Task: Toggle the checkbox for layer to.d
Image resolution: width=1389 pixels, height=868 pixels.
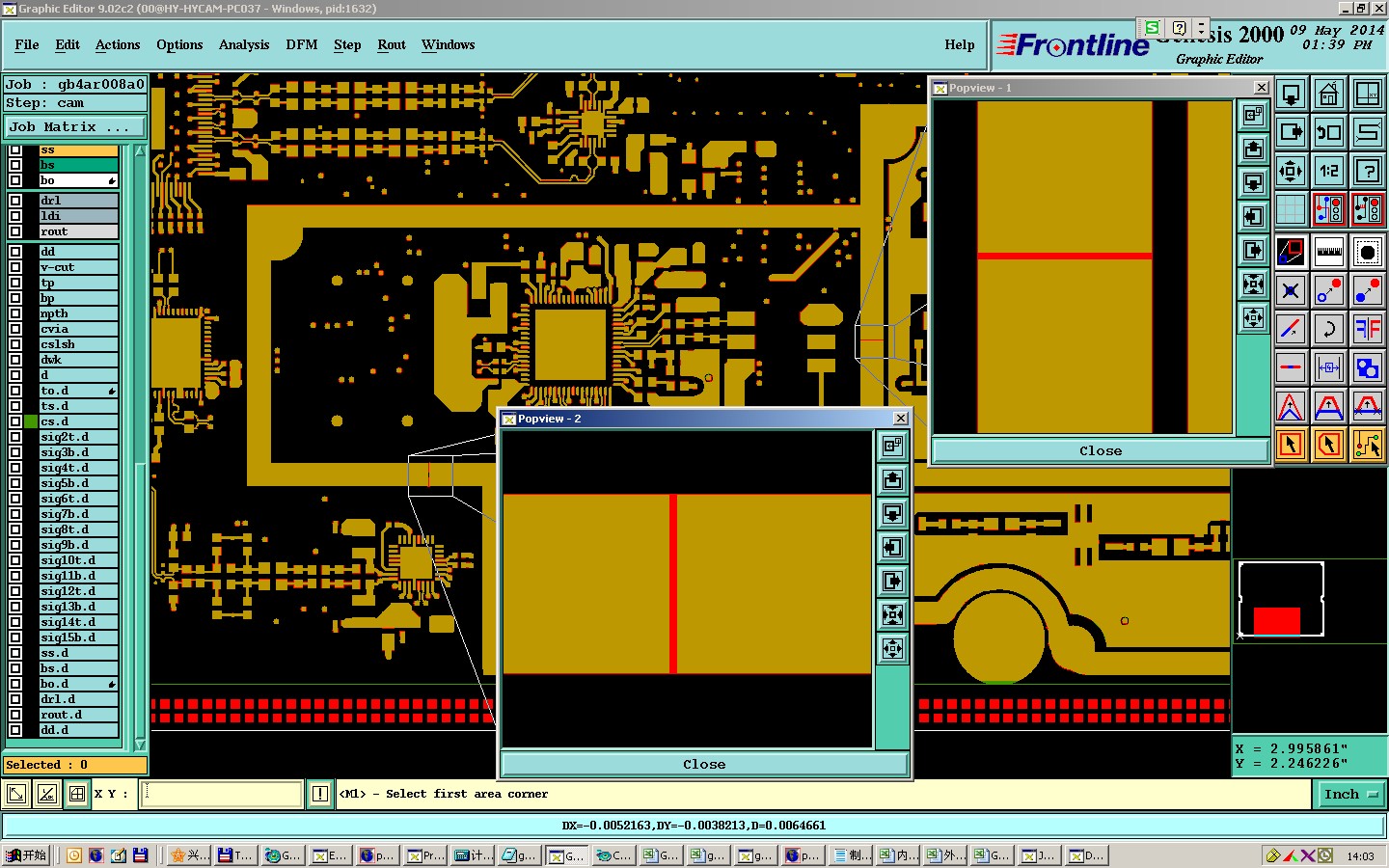Action: click(x=15, y=391)
